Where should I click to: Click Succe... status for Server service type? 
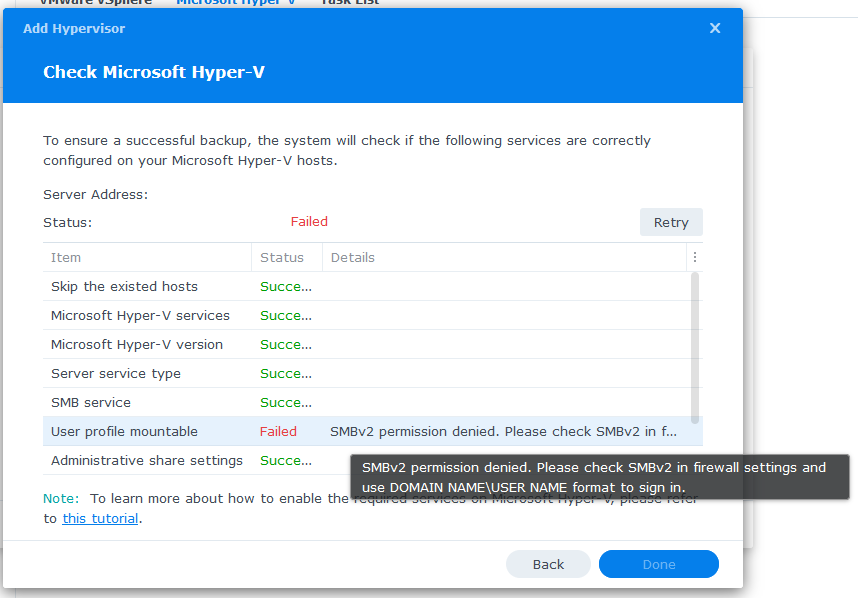pos(286,374)
